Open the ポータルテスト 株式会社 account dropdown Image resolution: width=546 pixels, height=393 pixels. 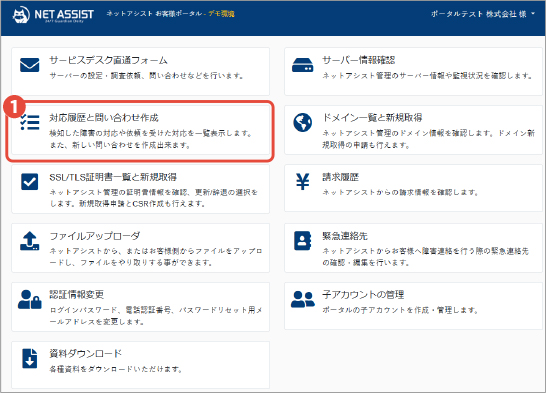tap(483, 14)
